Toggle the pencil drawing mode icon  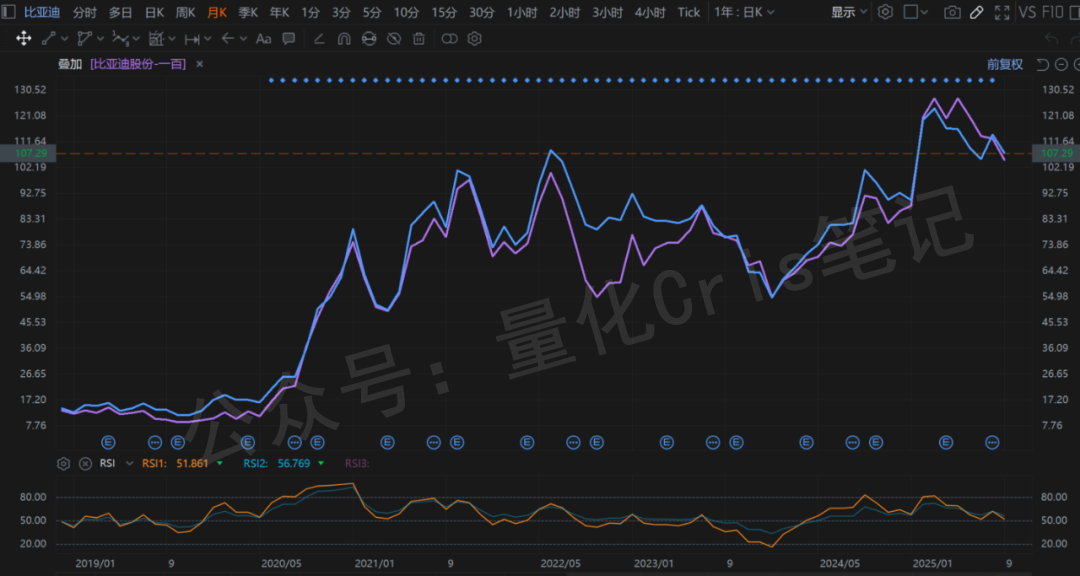pos(976,12)
